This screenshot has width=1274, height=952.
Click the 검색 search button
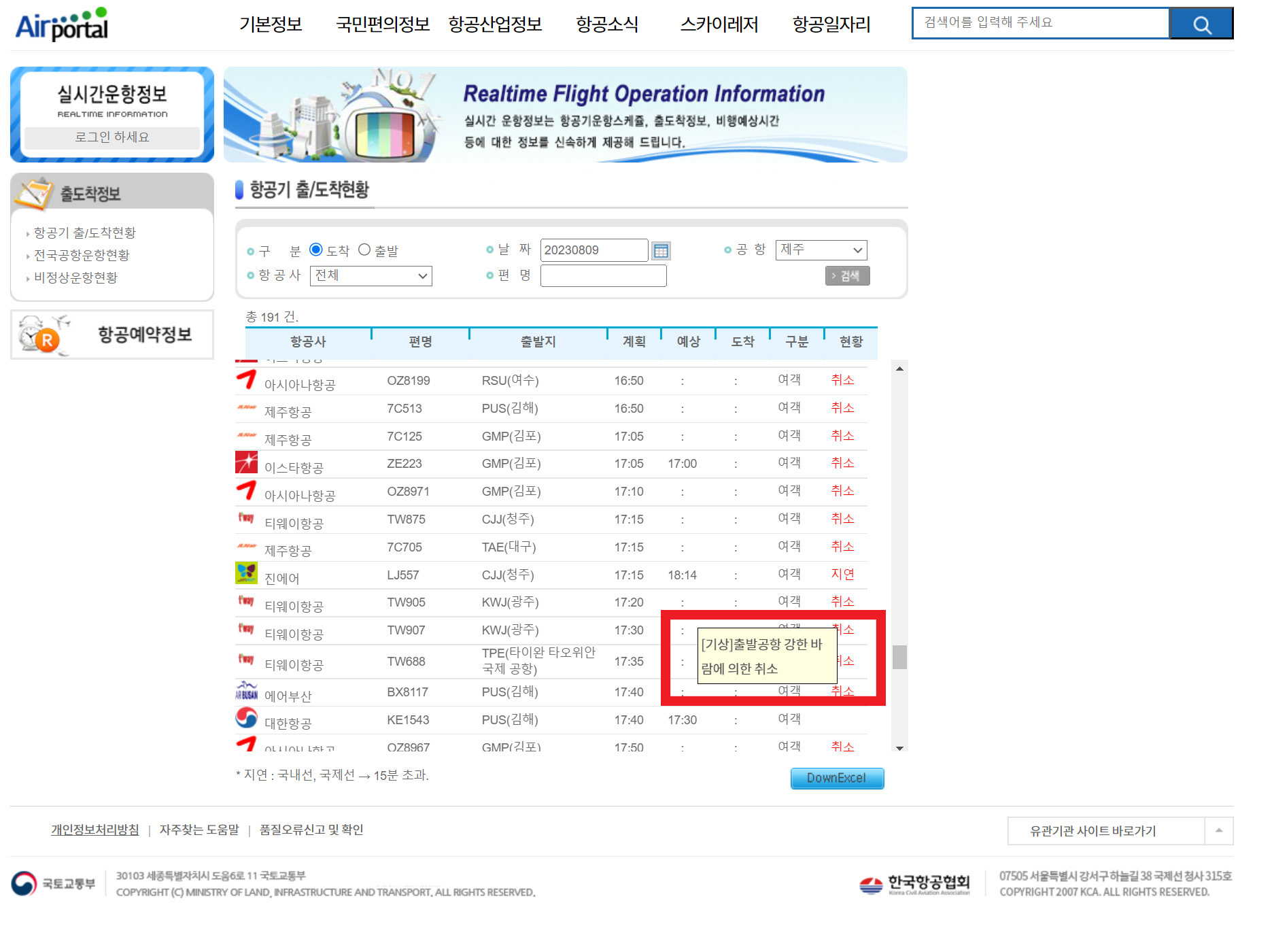click(847, 276)
